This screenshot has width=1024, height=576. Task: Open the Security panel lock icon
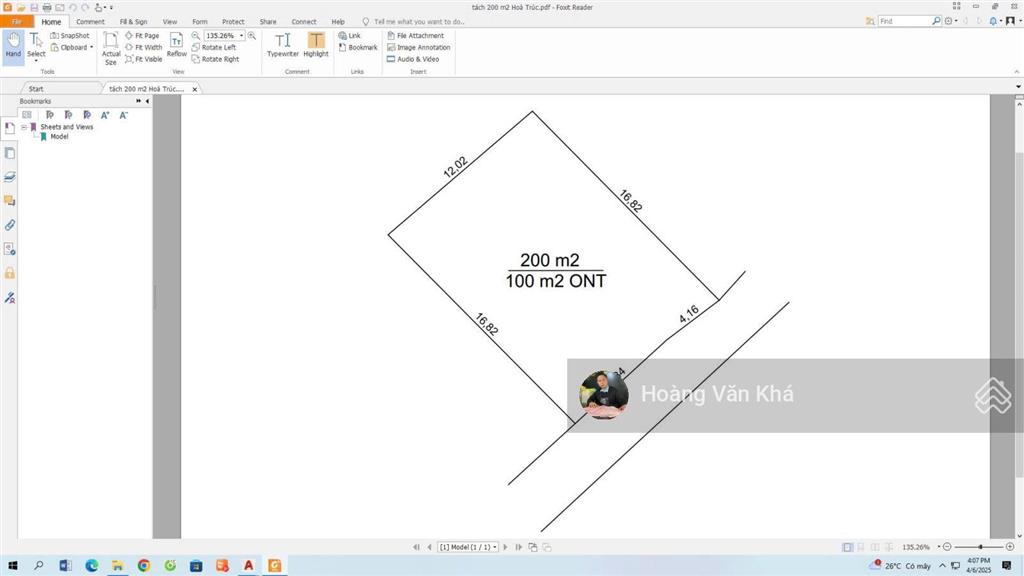click(x=10, y=273)
